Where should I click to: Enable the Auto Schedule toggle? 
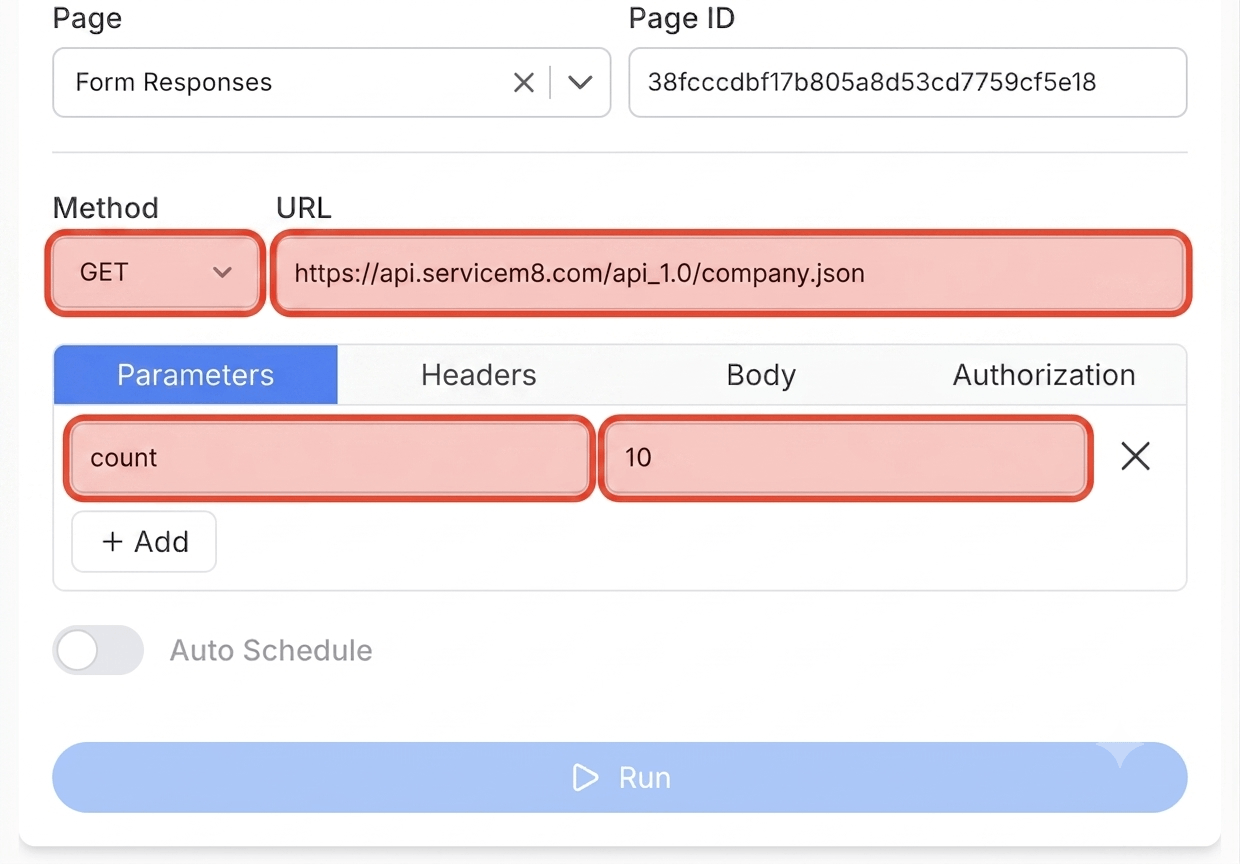click(x=98, y=650)
